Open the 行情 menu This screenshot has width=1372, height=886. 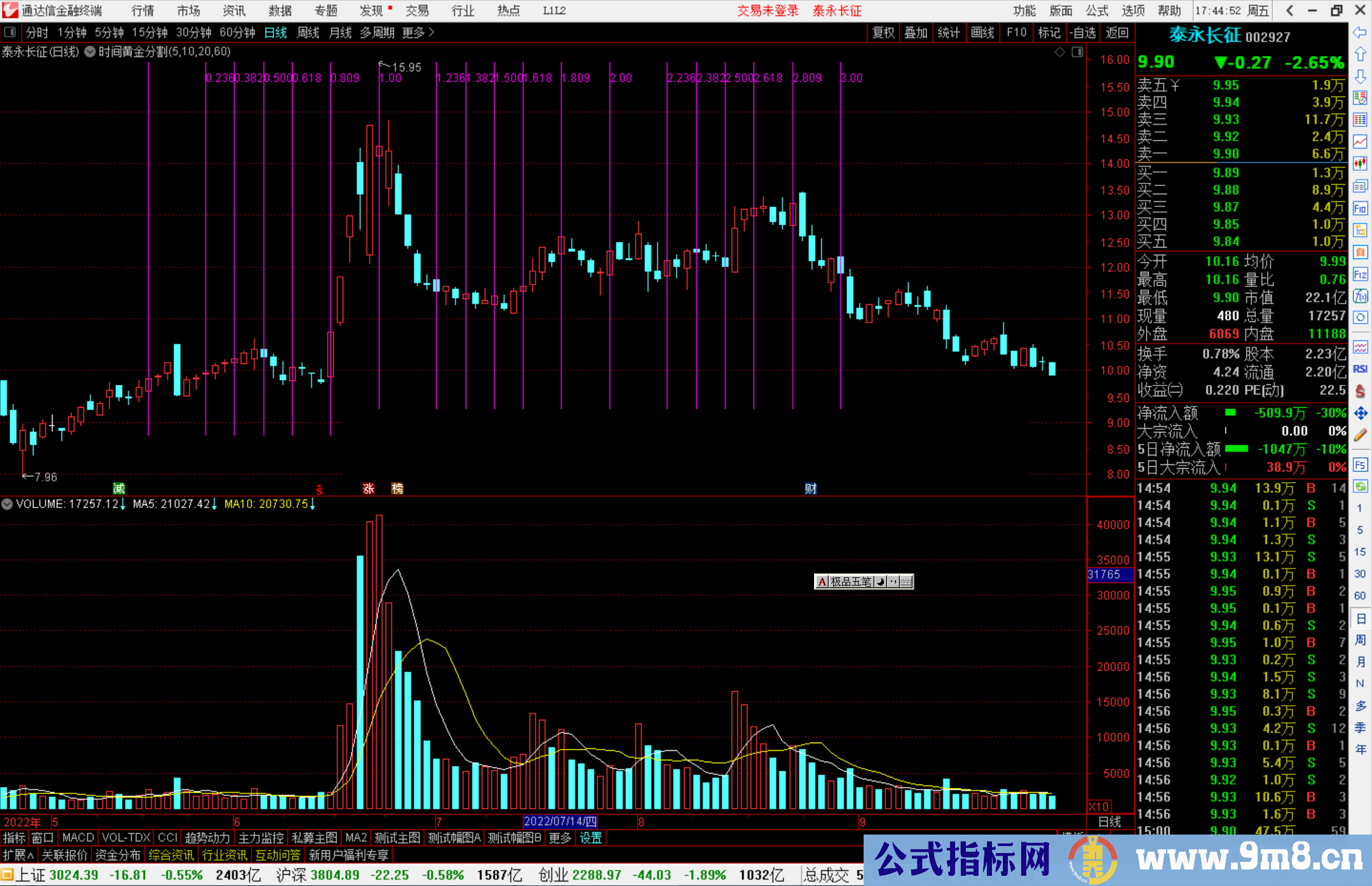point(142,11)
